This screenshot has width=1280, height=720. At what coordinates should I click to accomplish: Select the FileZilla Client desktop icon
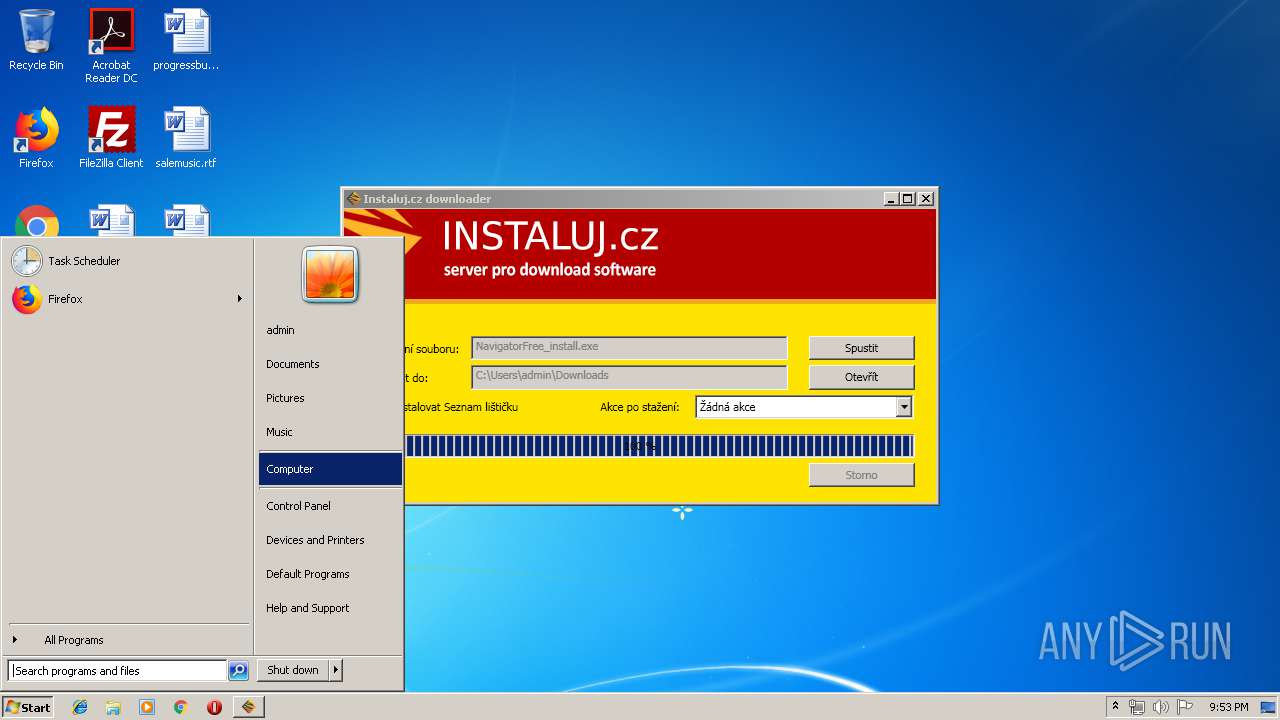pyautogui.click(x=111, y=138)
